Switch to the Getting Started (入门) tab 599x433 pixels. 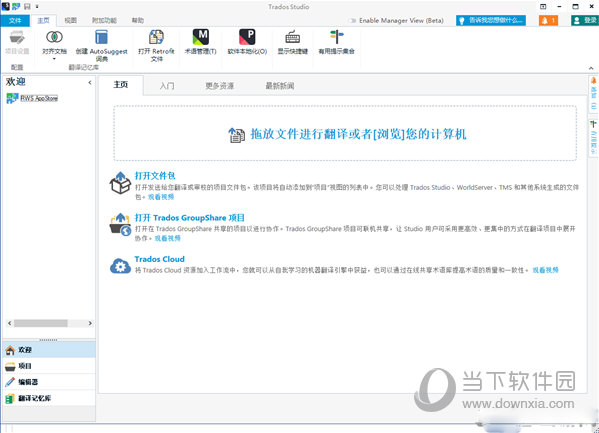[167, 86]
